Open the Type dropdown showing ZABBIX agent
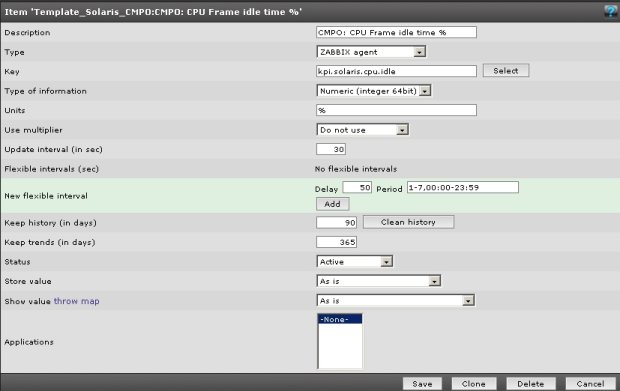Screen dimensions: 620x391 tap(371, 52)
